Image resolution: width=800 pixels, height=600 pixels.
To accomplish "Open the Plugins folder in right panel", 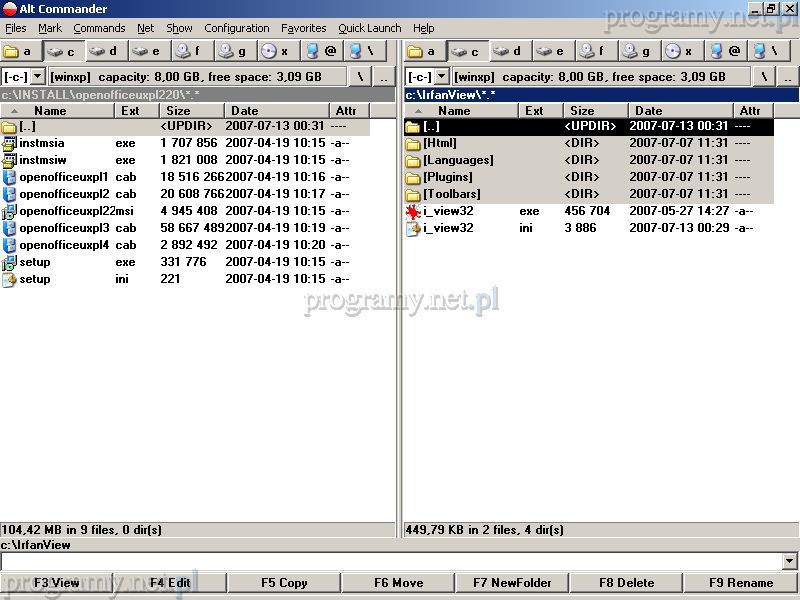I will click(446, 177).
